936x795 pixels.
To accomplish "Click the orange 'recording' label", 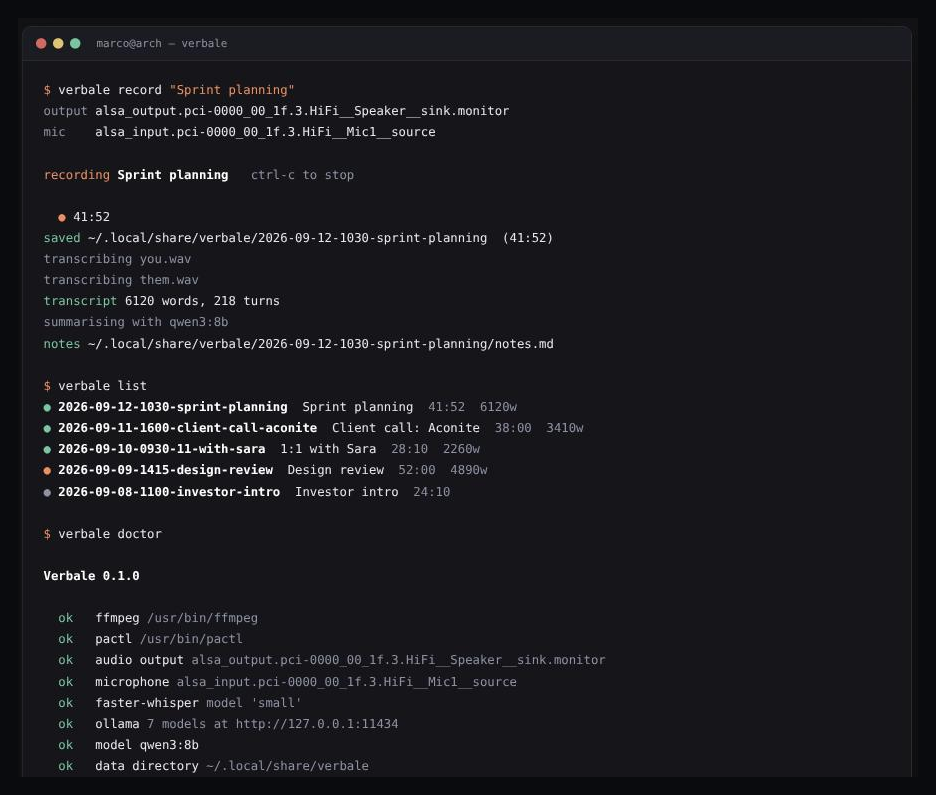I will (x=76, y=175).
